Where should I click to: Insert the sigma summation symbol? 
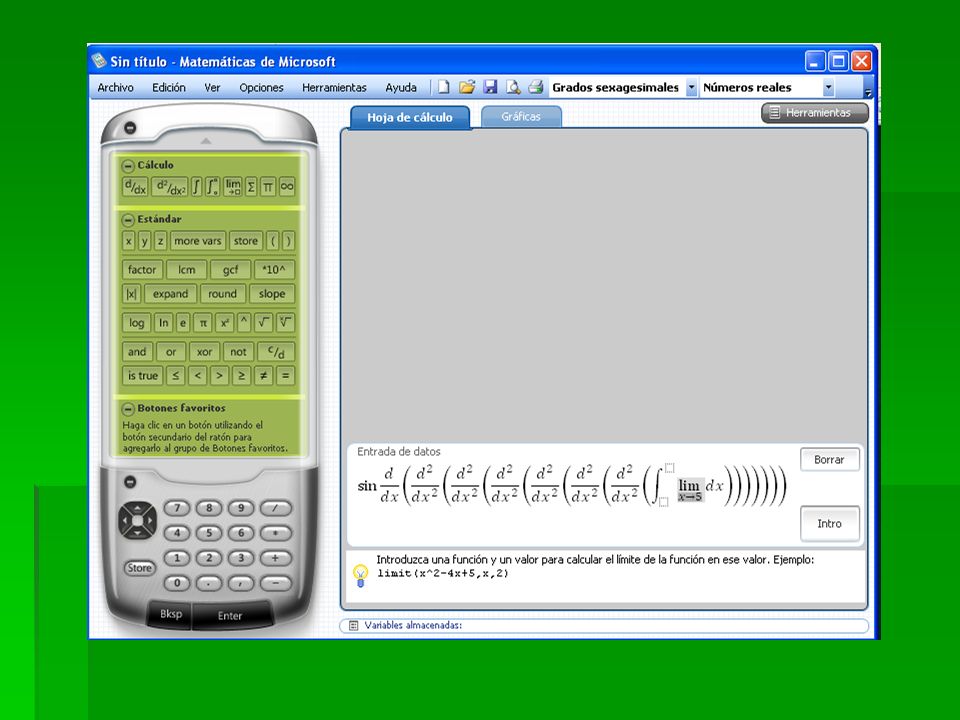coord(251,187)
